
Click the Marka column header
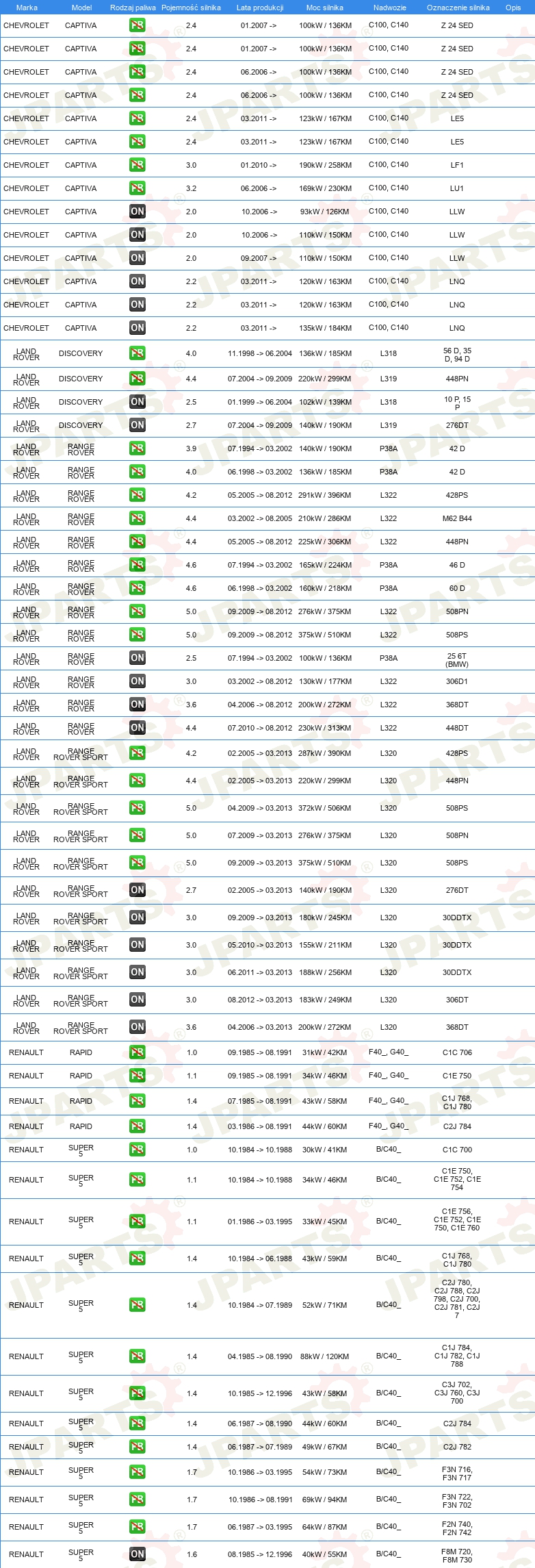tap(27, 8)
